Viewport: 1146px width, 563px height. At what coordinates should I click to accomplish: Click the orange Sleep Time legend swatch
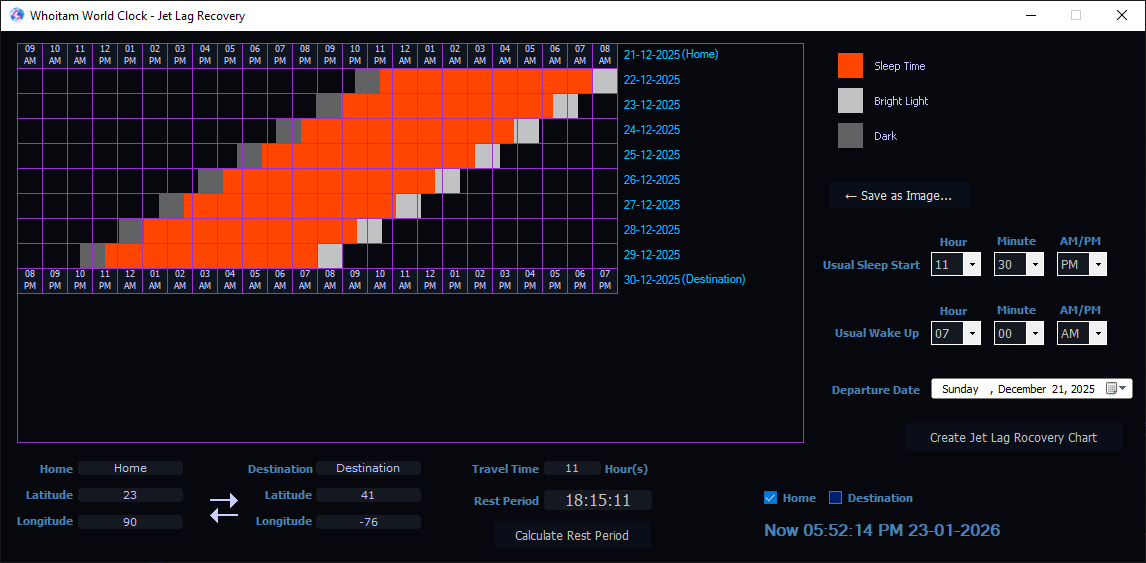(x=850, y=66)
